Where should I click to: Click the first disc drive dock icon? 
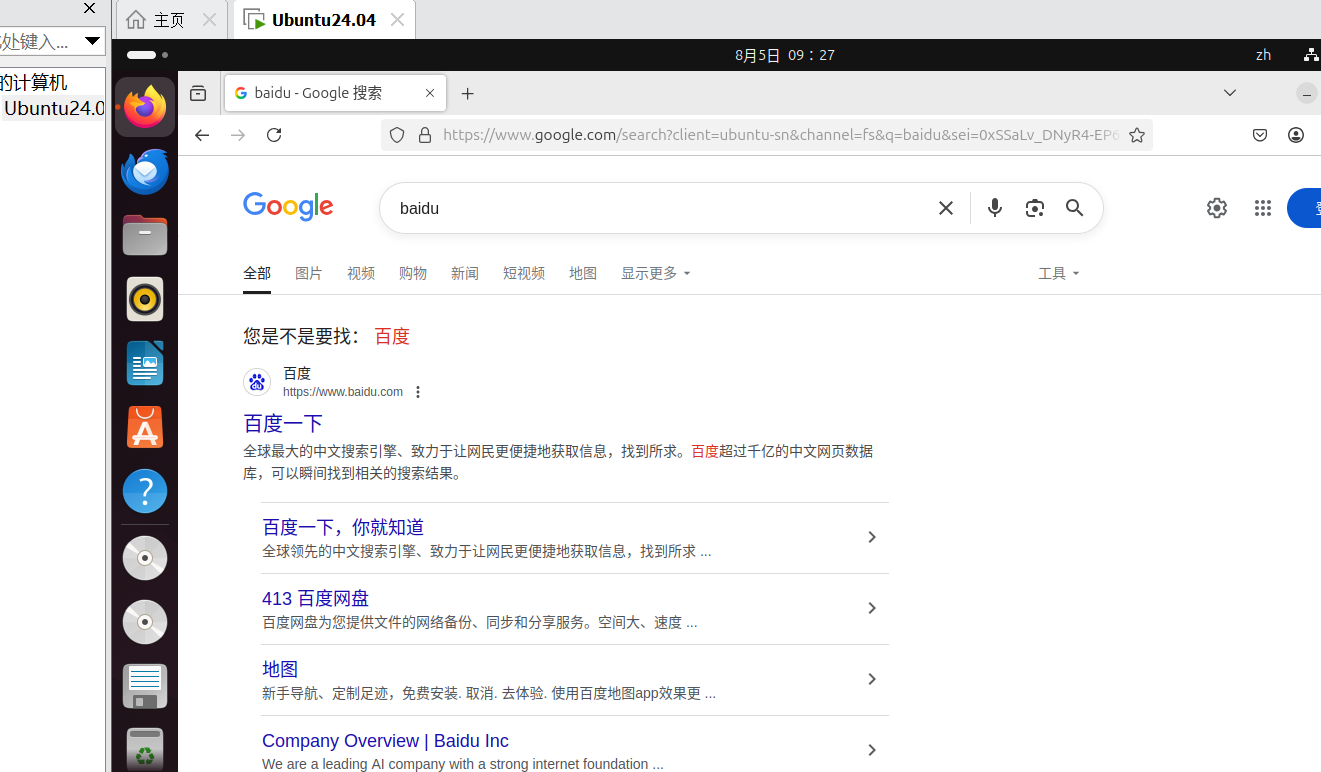click(x=145, y=558)
